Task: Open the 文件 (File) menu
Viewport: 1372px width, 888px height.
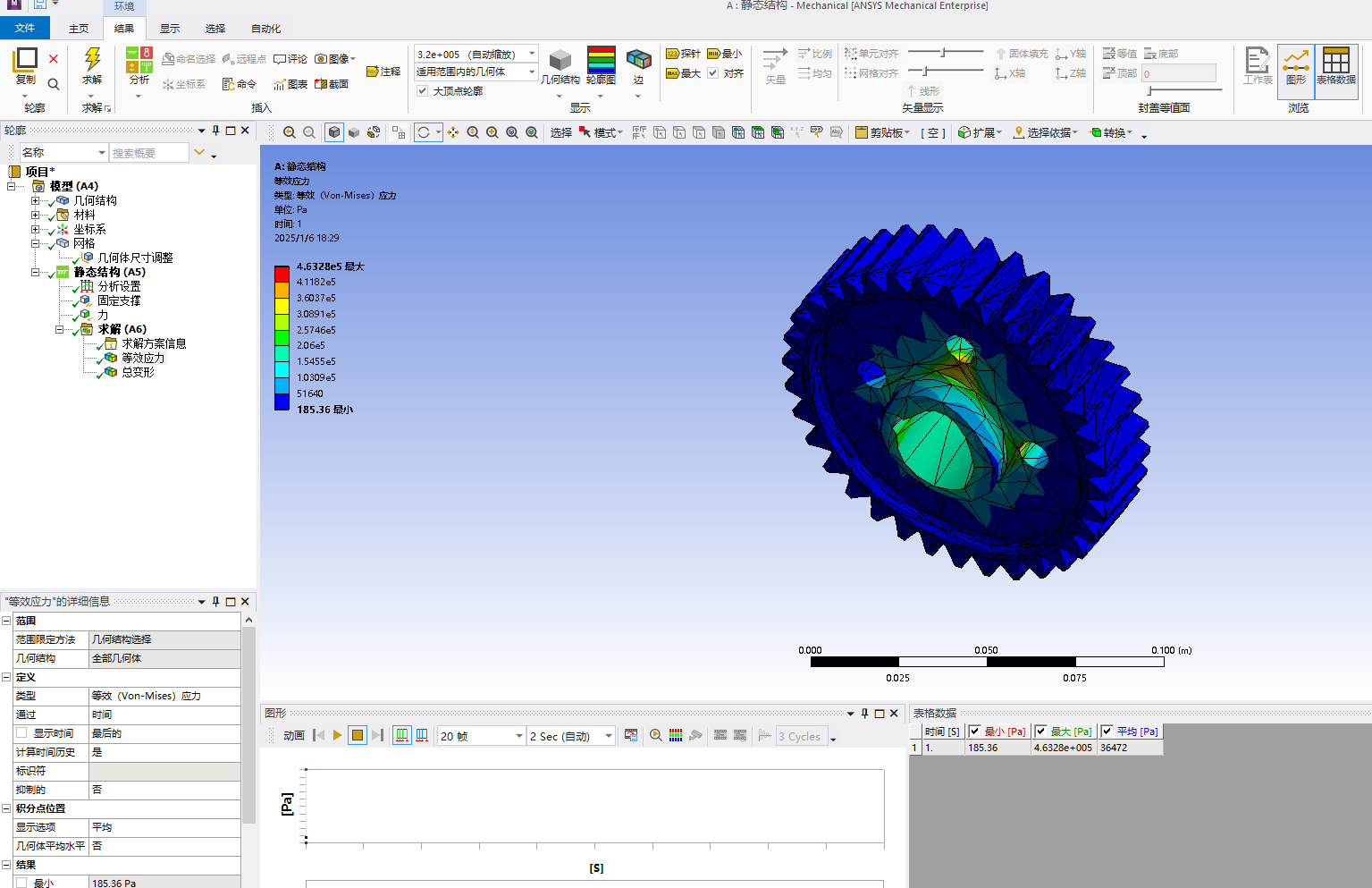Action: click(x=25, y=28)
